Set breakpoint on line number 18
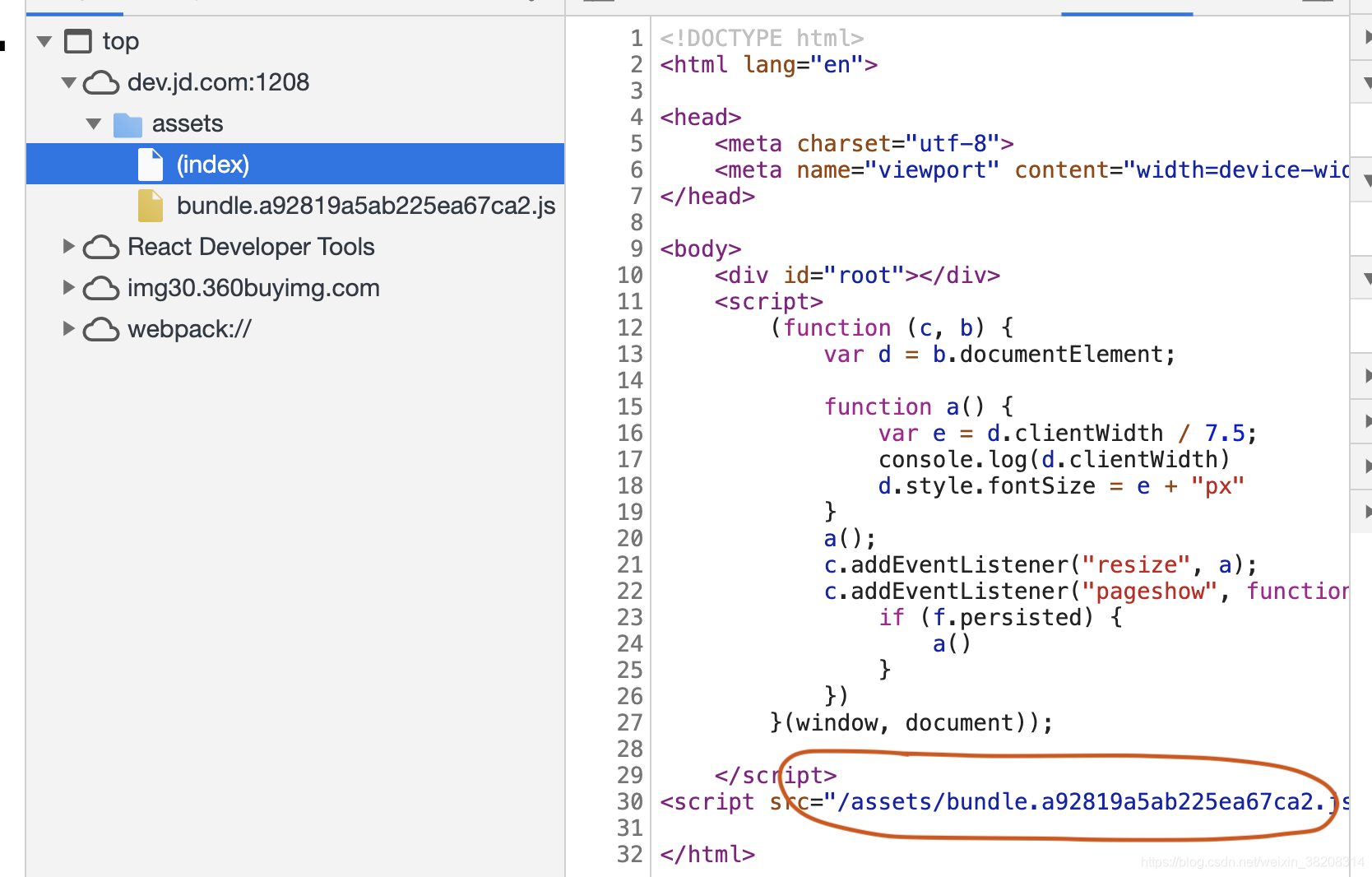Screen dimensions: 1372x877 [630, 485]
